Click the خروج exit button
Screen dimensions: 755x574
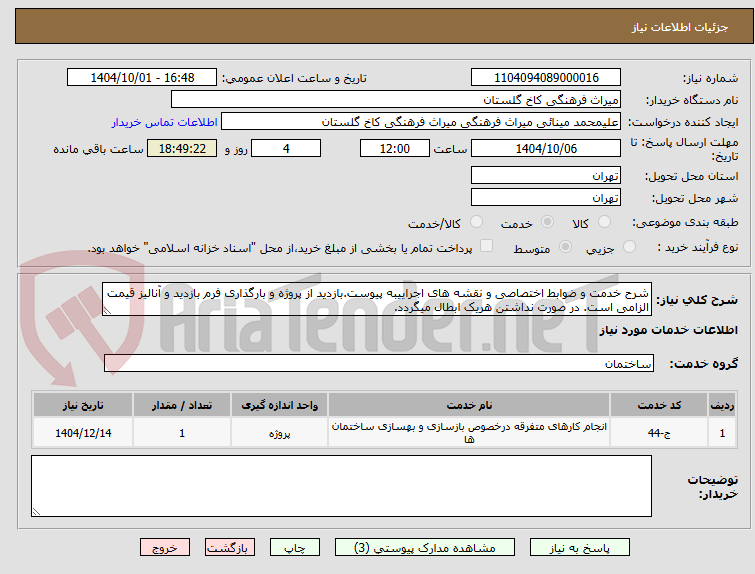point(165,548)
